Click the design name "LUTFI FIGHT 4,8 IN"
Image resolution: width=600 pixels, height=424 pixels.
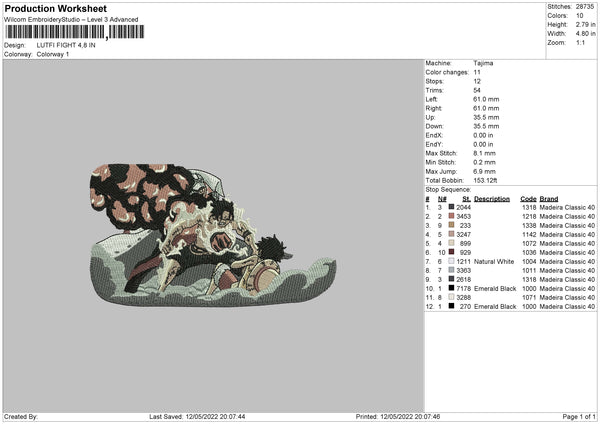(x=66, y=45)
